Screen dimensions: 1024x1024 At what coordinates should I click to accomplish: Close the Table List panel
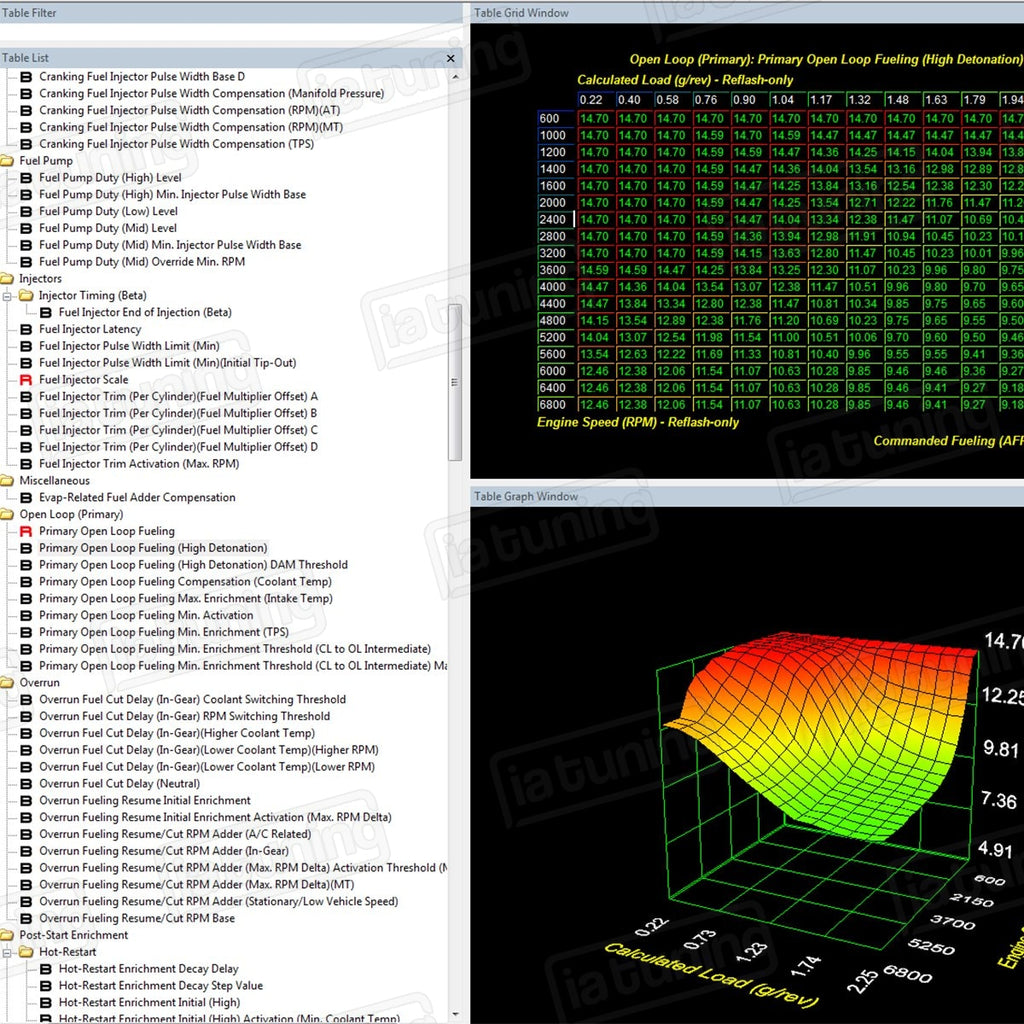click(451, 58)
